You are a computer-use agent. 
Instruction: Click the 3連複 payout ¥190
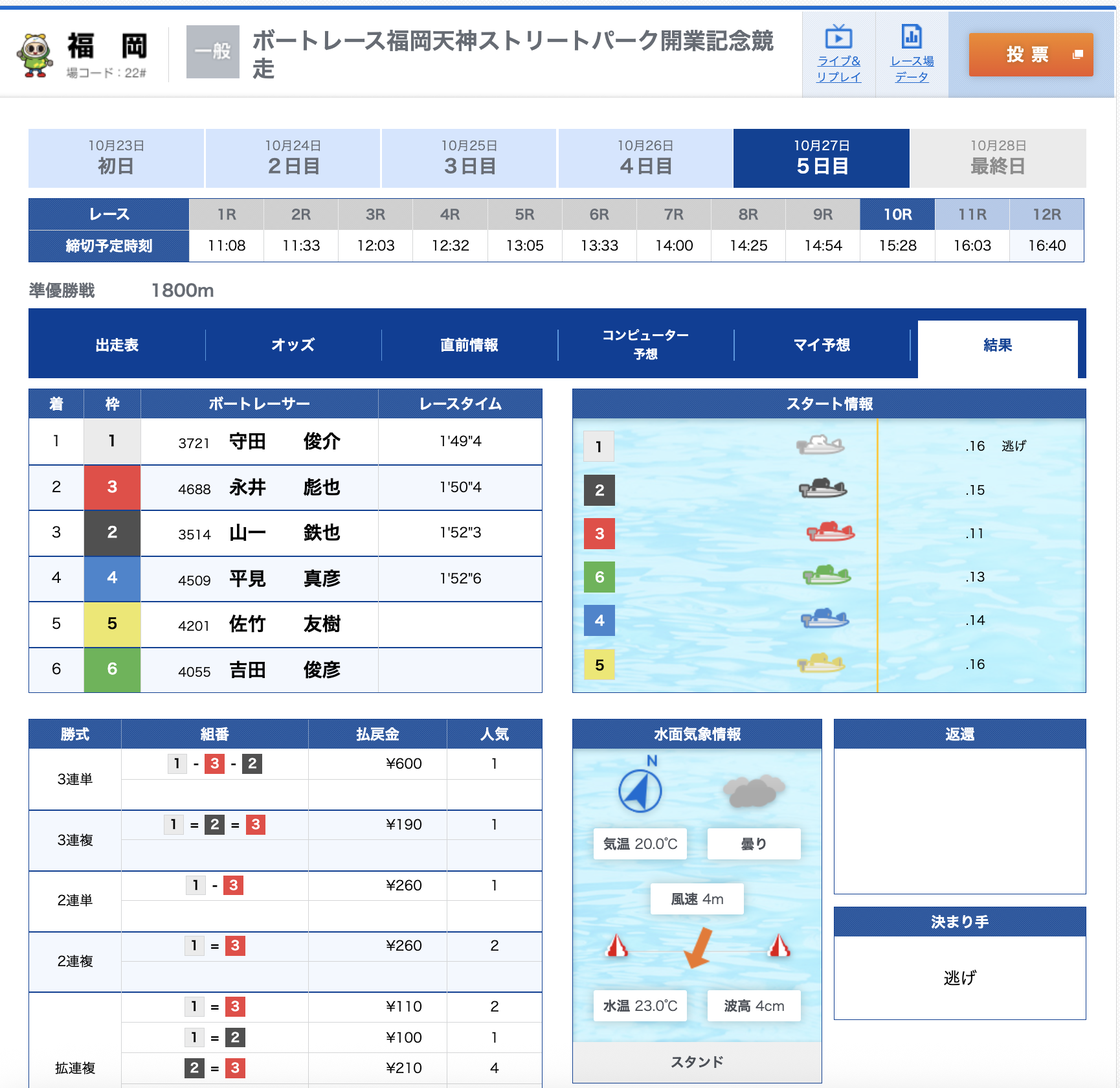pyautogui.click(x=403, y=824)
